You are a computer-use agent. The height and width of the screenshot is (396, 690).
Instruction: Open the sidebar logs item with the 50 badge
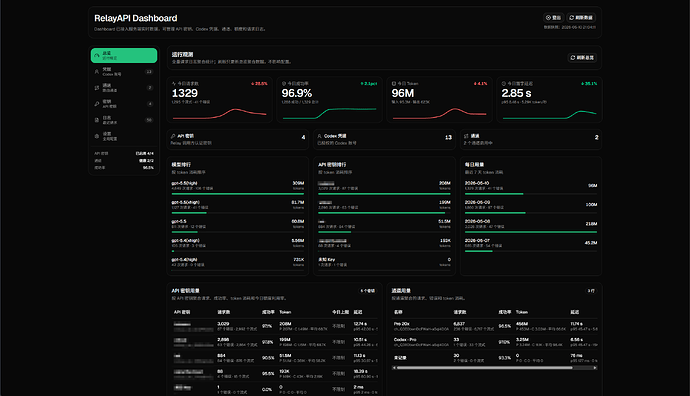pos(124,120)
